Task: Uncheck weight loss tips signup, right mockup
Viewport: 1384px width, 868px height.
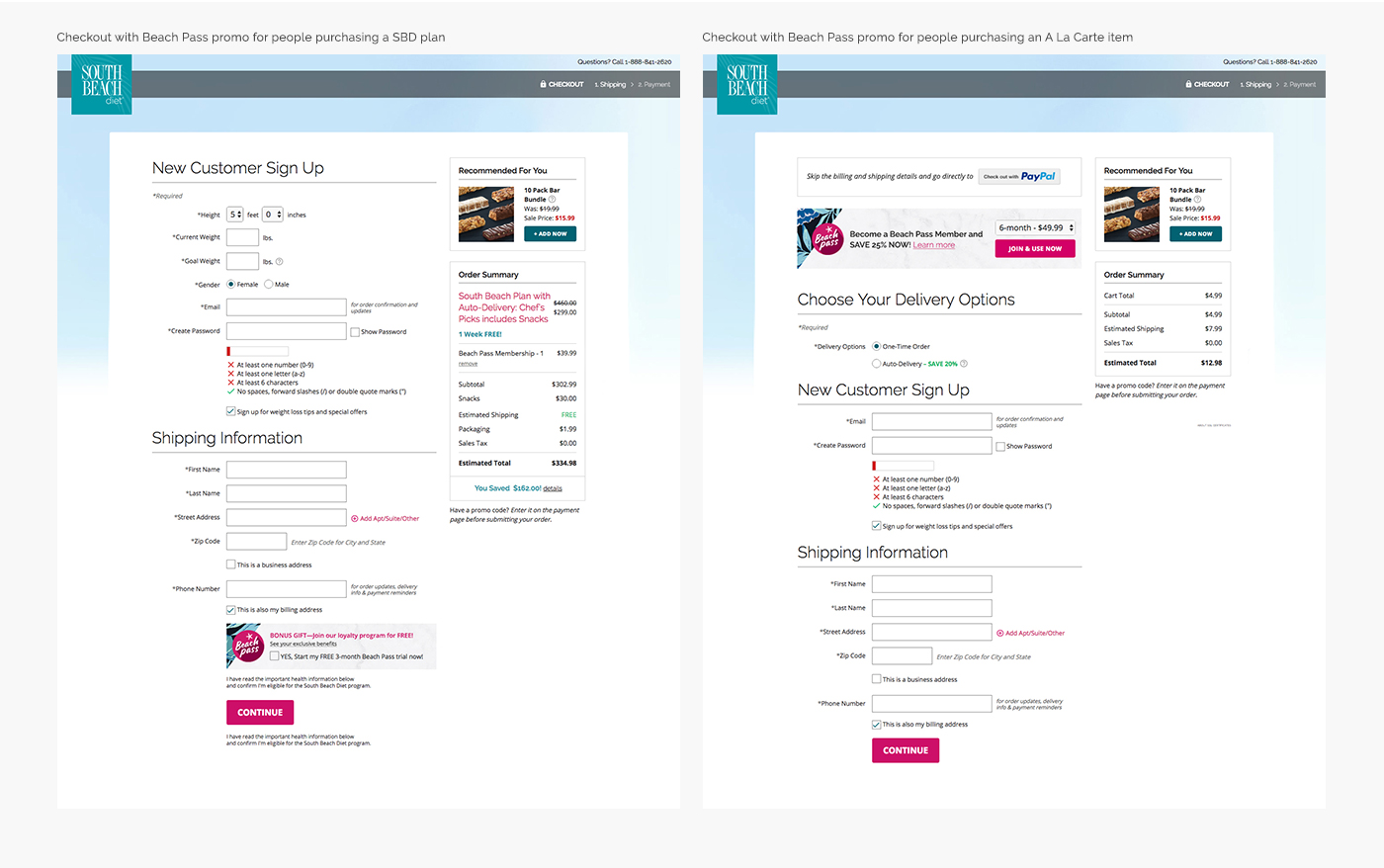Action: (x=877, y=526)
